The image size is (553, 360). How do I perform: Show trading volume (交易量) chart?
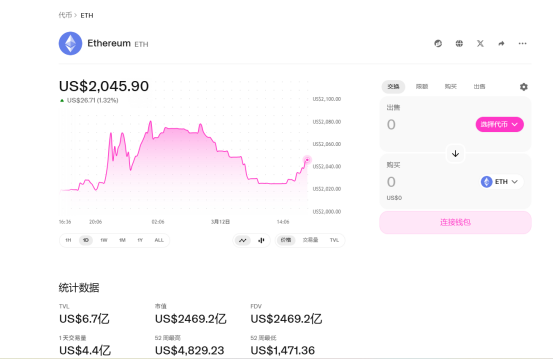coord(310,240)
